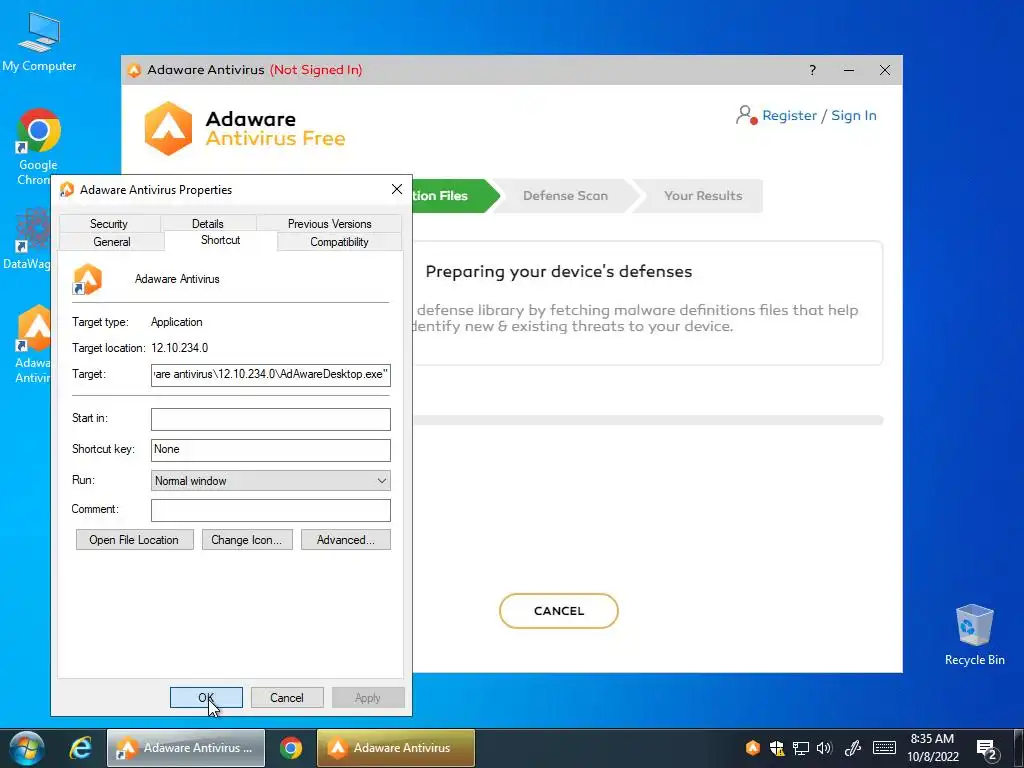Open the volume speaker tray icon
Image resolution: width=1024 pixels, height=768 pixels.
pos(824,748)
